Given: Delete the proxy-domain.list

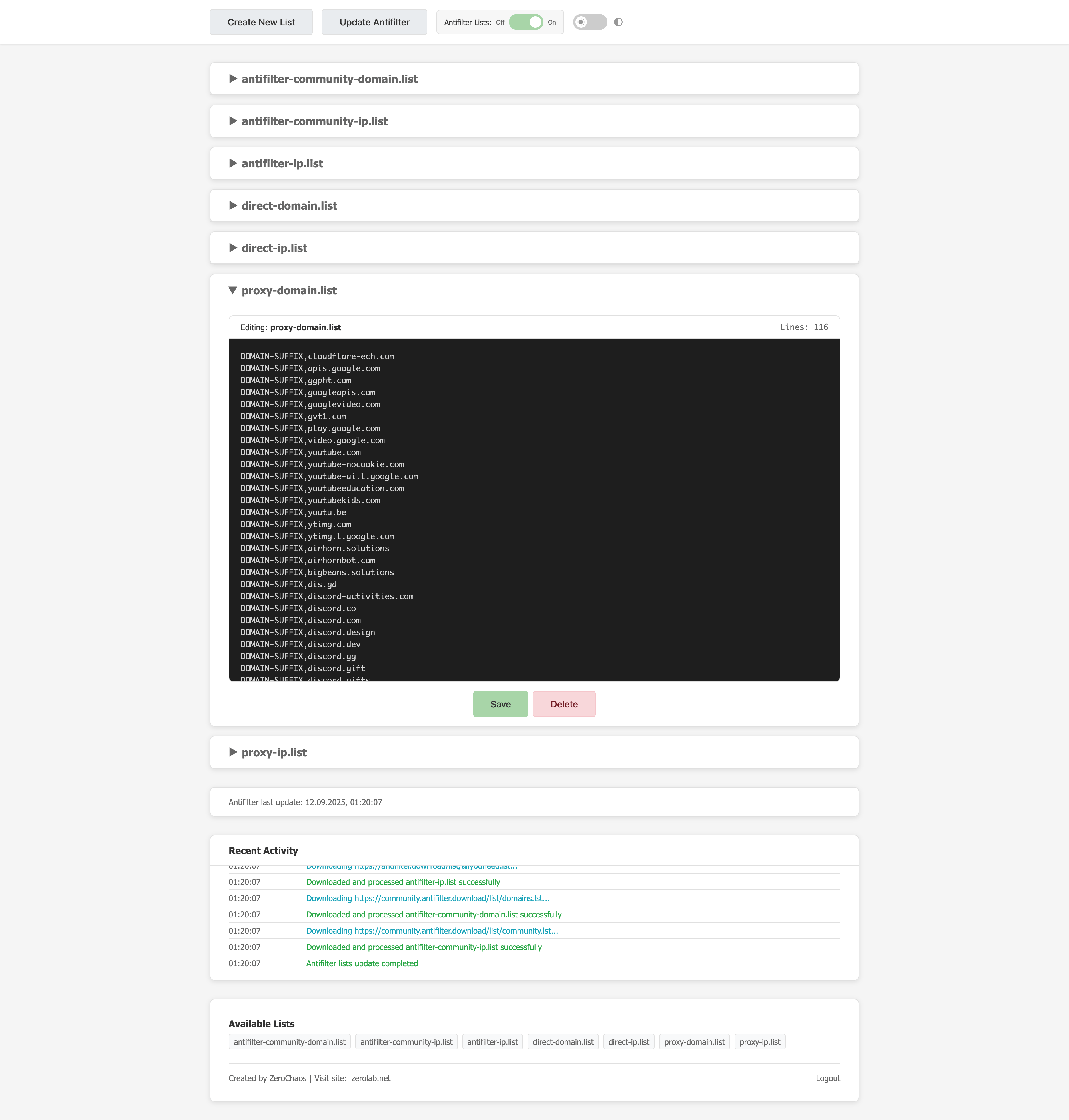Looking at the screenshot, I should 564,704.
